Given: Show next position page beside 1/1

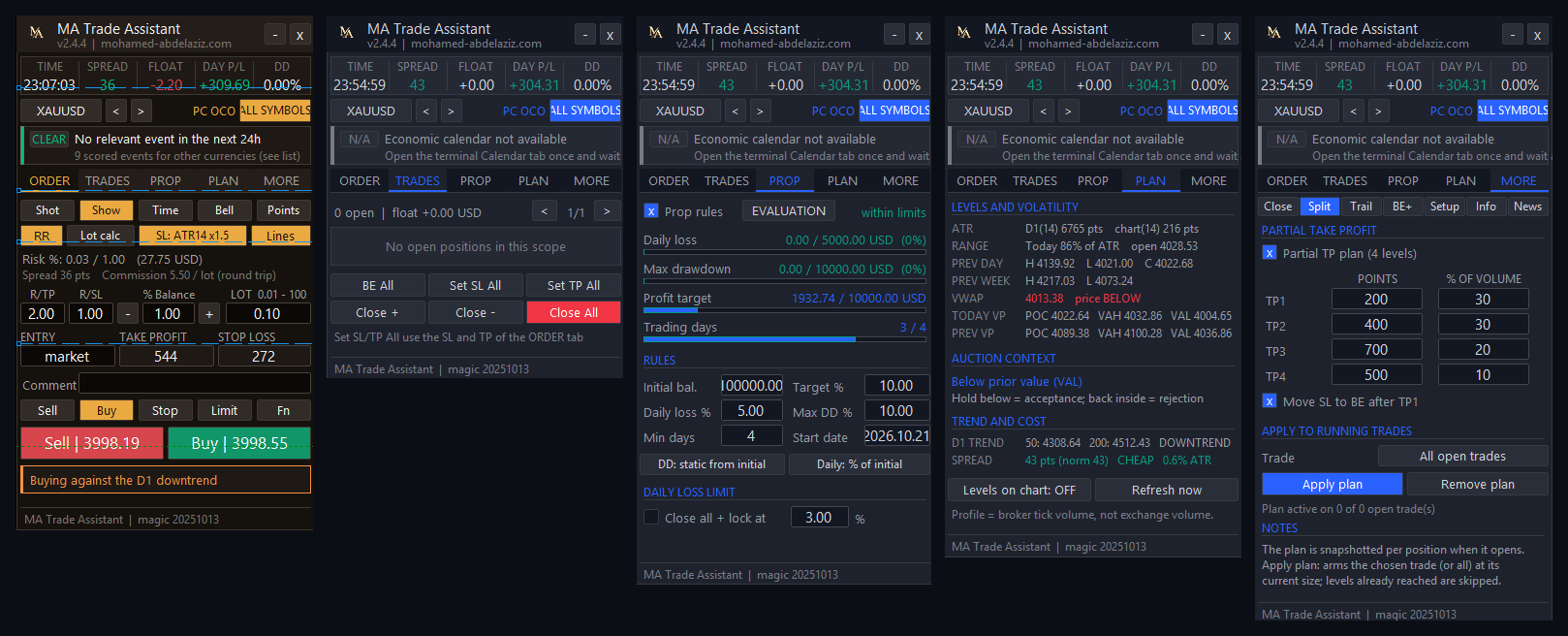Looking at the screenshot, I should [x=608, y=211].
